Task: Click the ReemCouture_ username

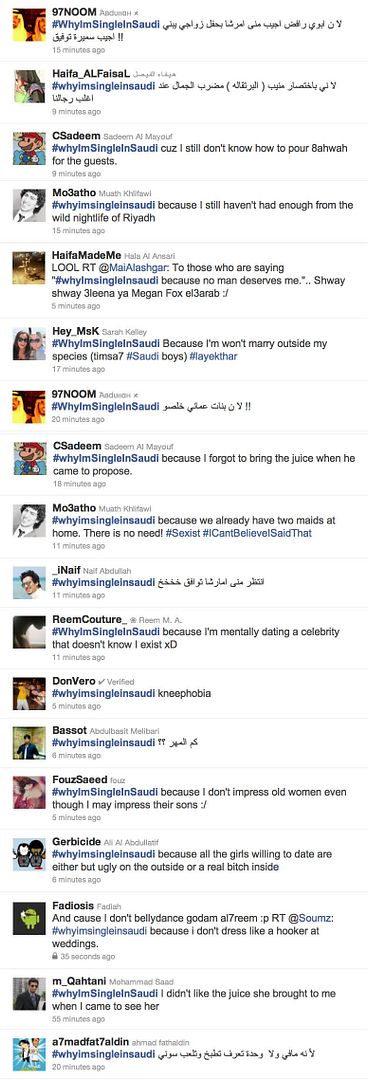Action: click(x=90, y=619)
